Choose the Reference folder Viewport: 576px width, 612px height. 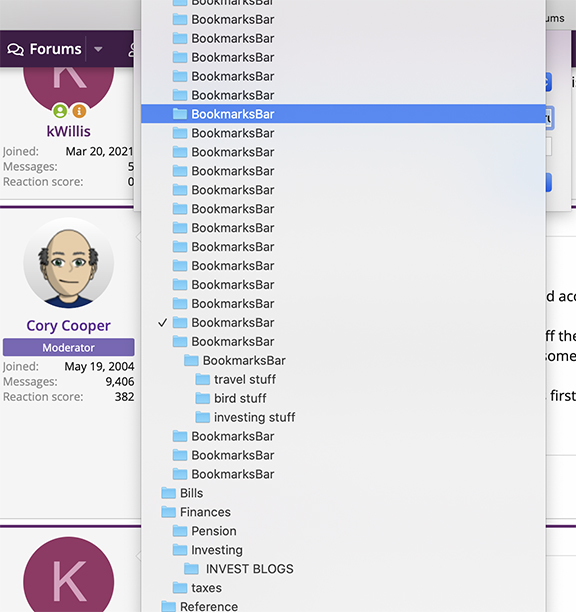[343, 606]
